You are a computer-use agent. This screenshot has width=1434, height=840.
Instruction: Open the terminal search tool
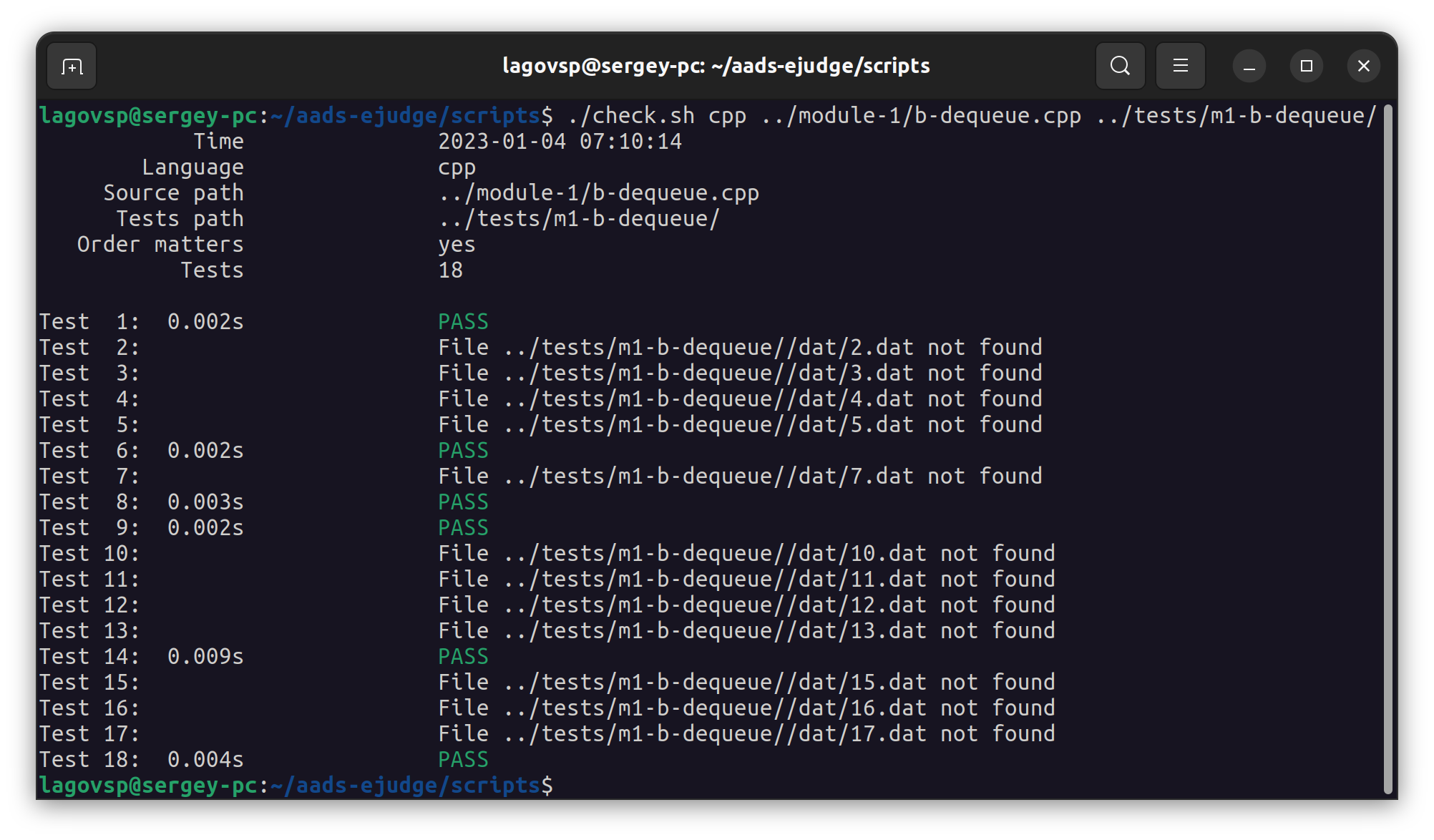(x=1120, y=67)
